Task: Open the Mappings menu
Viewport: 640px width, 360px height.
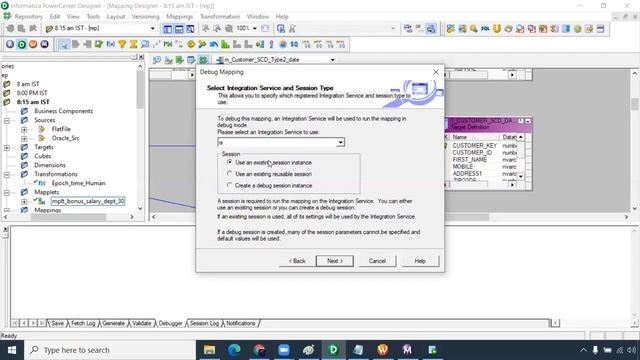Action: [180, 16]
